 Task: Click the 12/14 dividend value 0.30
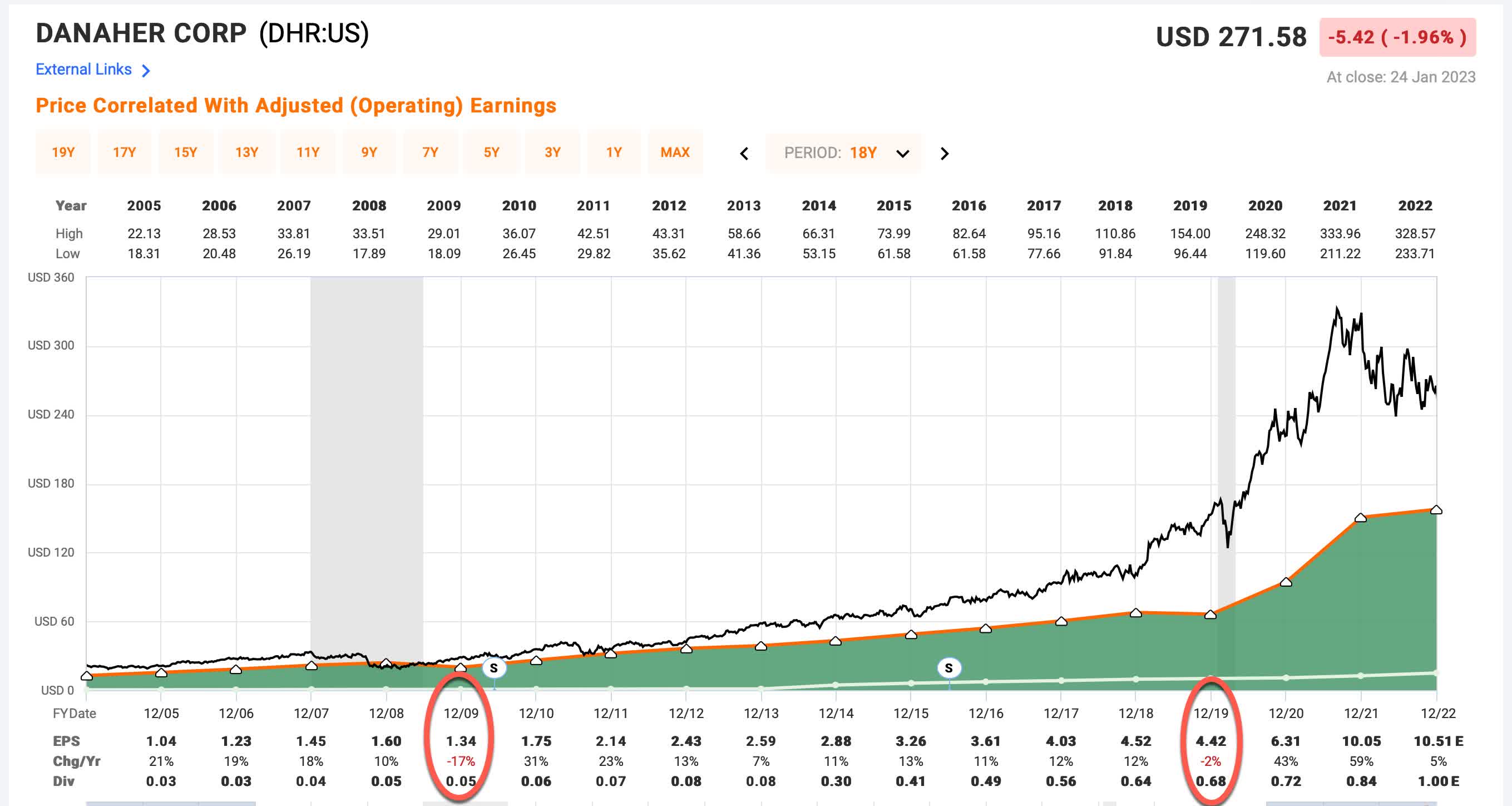click(836, 781)
